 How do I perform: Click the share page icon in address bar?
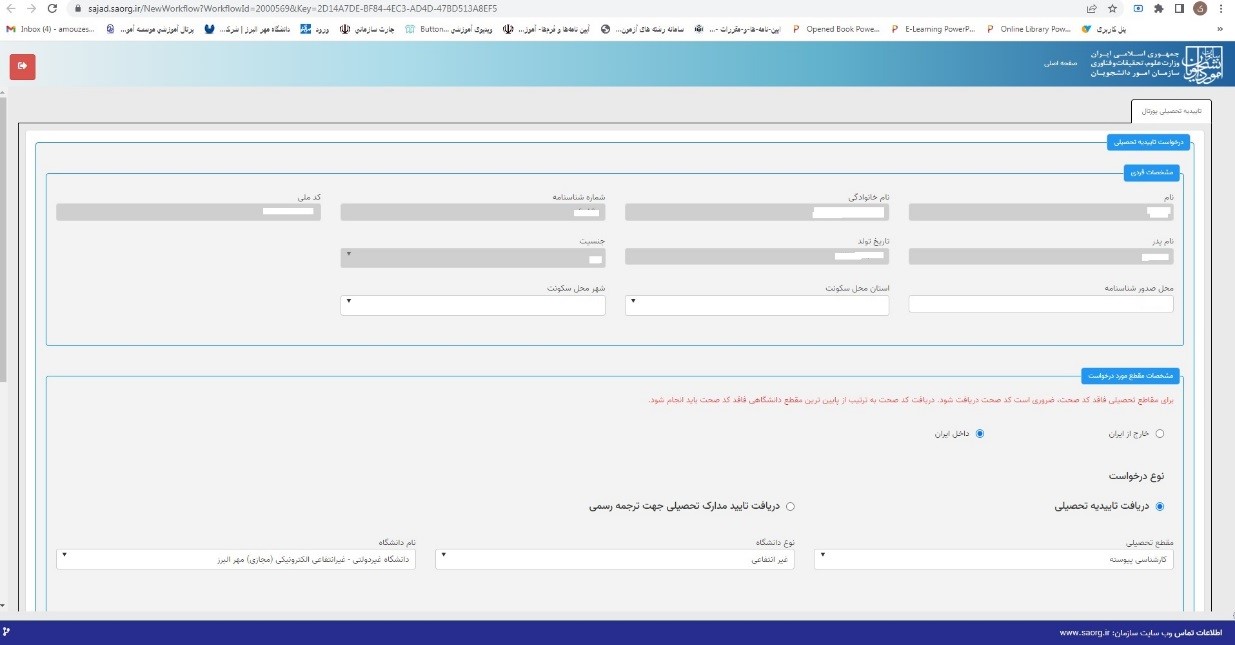(x=1092, y=8)
